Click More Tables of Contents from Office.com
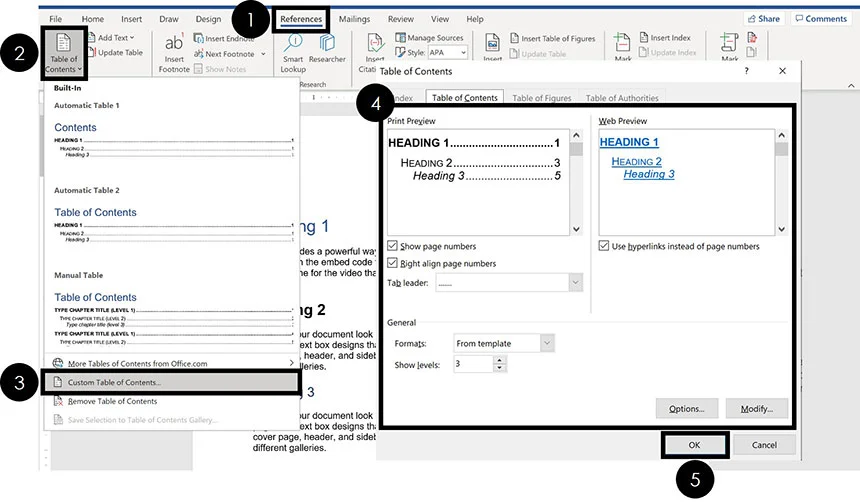The width and height of the screenshot is (860, 502). click(x=172, y=363)
